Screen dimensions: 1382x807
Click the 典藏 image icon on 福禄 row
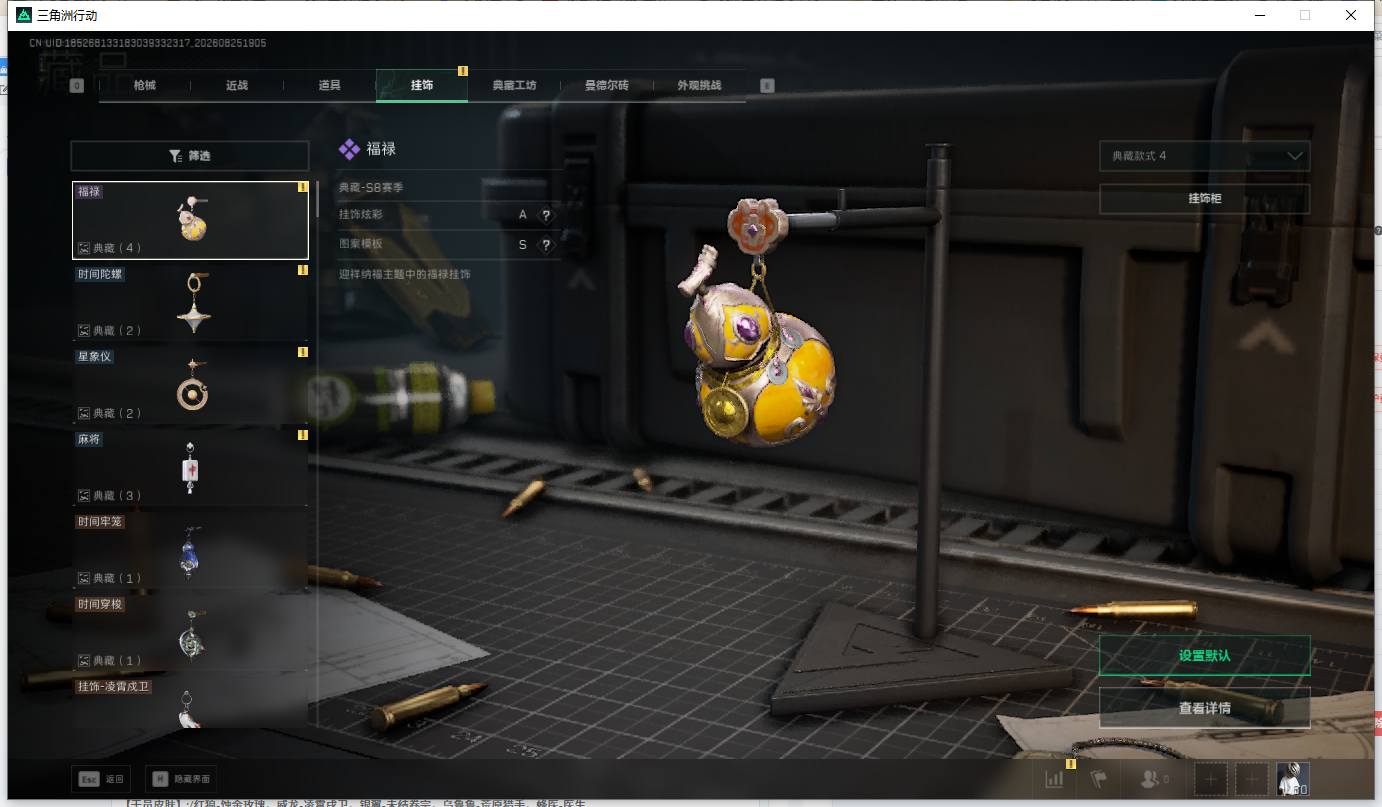pyautogui.click(x=84, y=248)
